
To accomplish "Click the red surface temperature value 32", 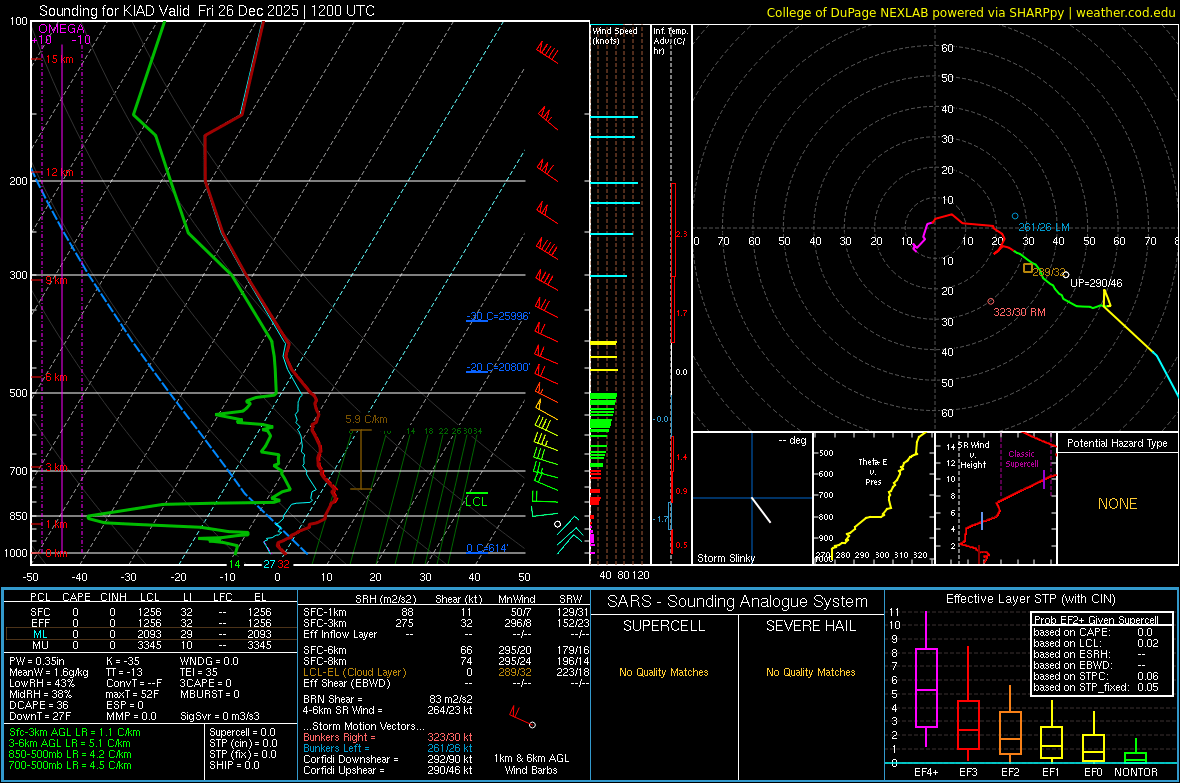I will tap(283, 564).
